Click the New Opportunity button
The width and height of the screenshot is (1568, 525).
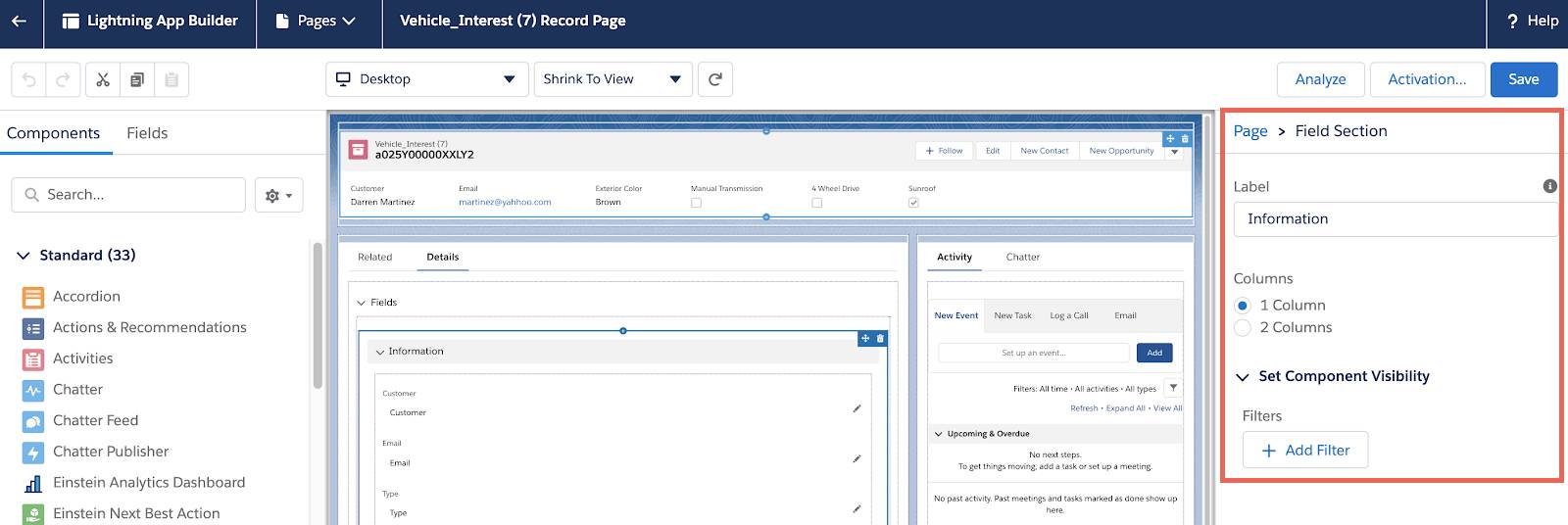click(x=1121, y=151)
